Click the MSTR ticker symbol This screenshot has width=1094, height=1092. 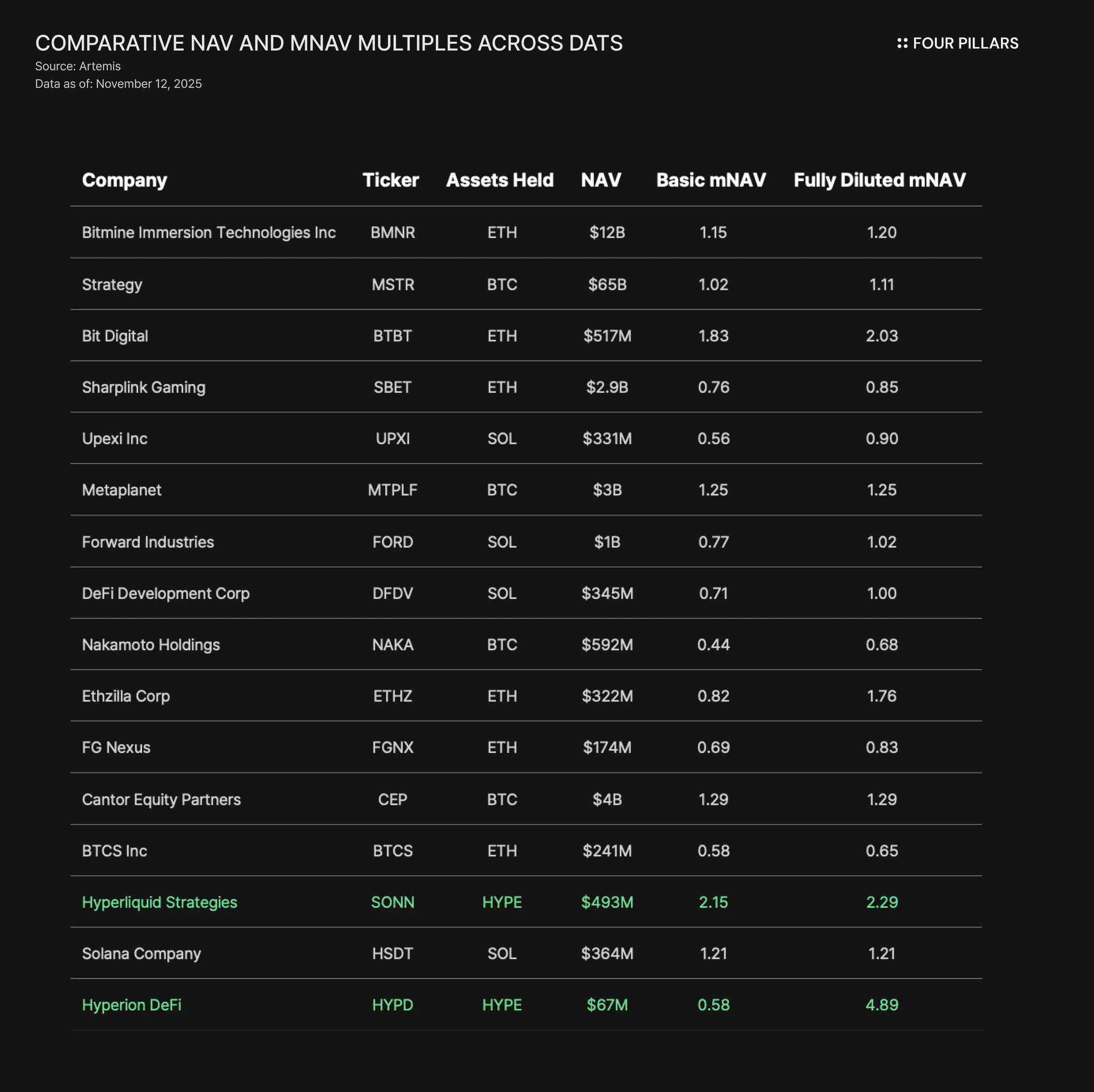[393, 284]
